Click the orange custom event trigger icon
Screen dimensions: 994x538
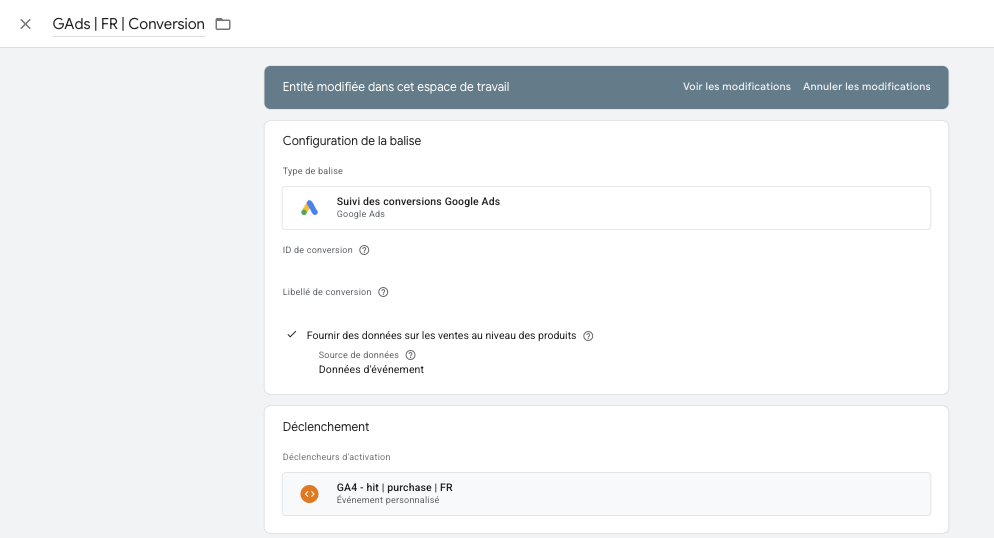click(x=310, y=494)
